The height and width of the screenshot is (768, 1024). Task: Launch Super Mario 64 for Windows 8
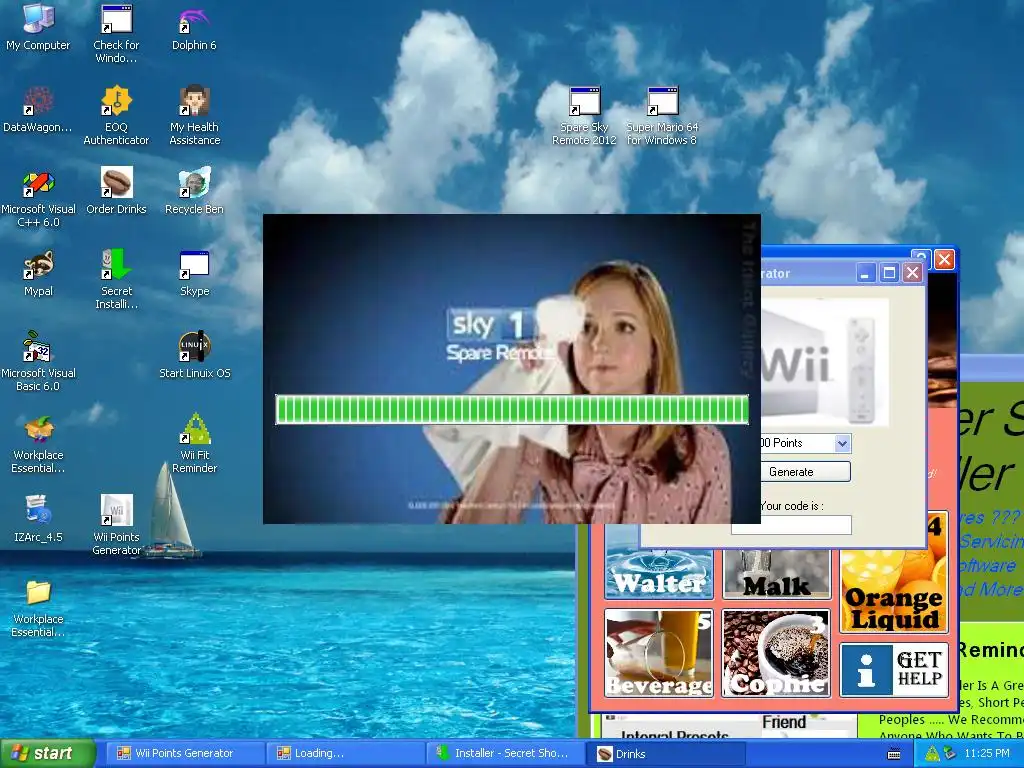(662, 116)
